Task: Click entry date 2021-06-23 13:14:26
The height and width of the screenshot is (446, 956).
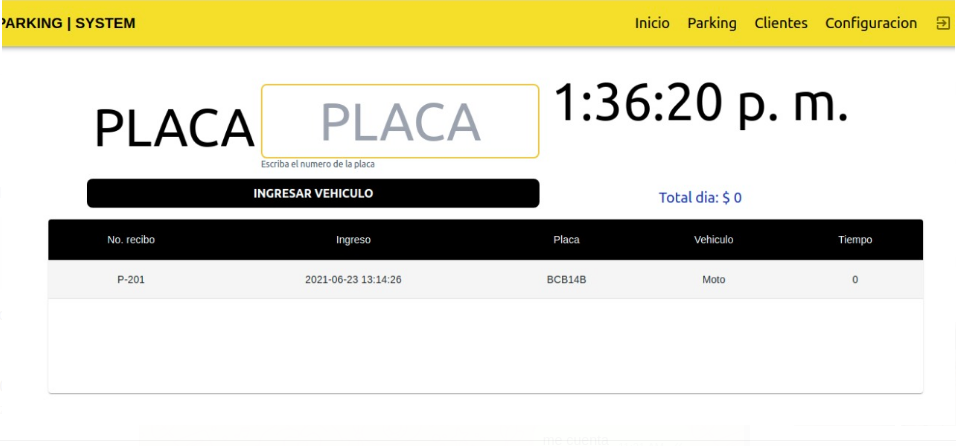Action: coord(353,280)
